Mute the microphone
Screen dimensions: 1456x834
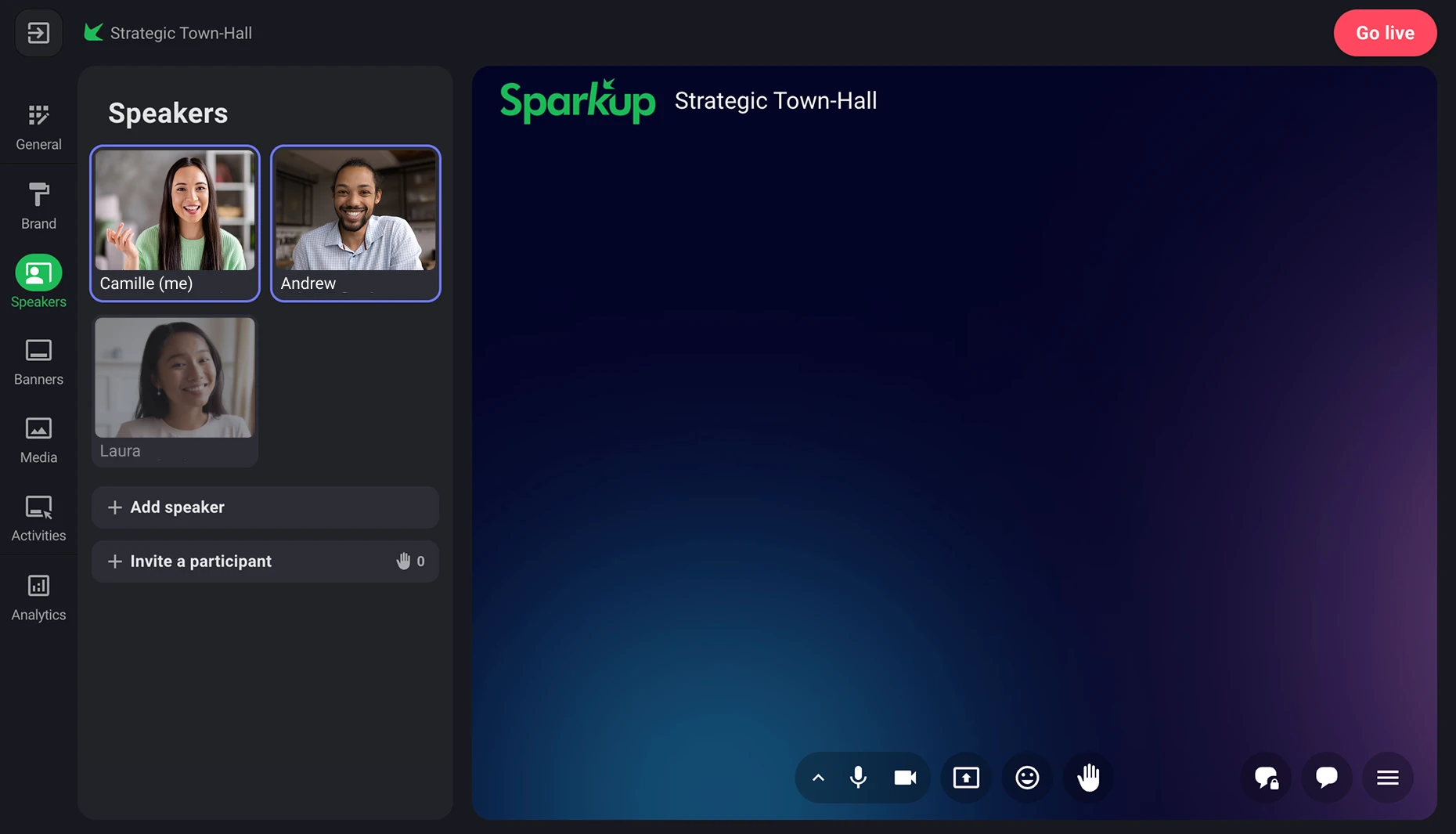858,778
